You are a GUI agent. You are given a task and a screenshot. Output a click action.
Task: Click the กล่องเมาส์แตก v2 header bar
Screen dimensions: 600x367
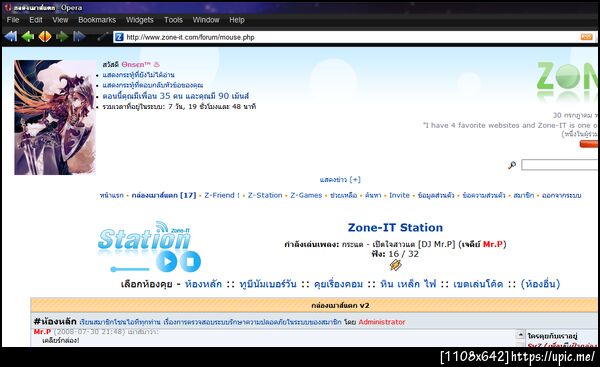point(314,305)
